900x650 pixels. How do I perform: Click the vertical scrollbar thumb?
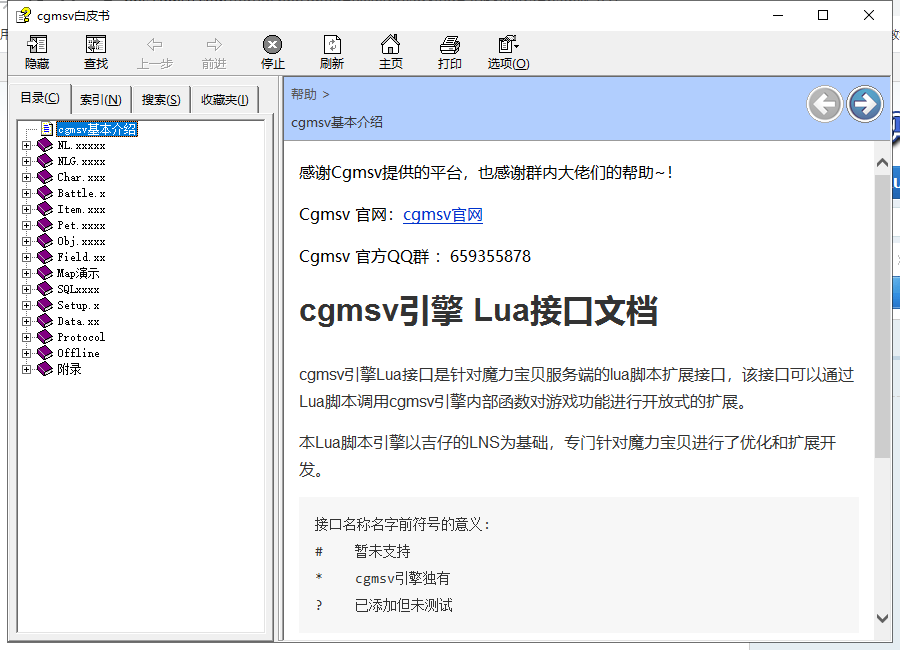tap(882, 316)
